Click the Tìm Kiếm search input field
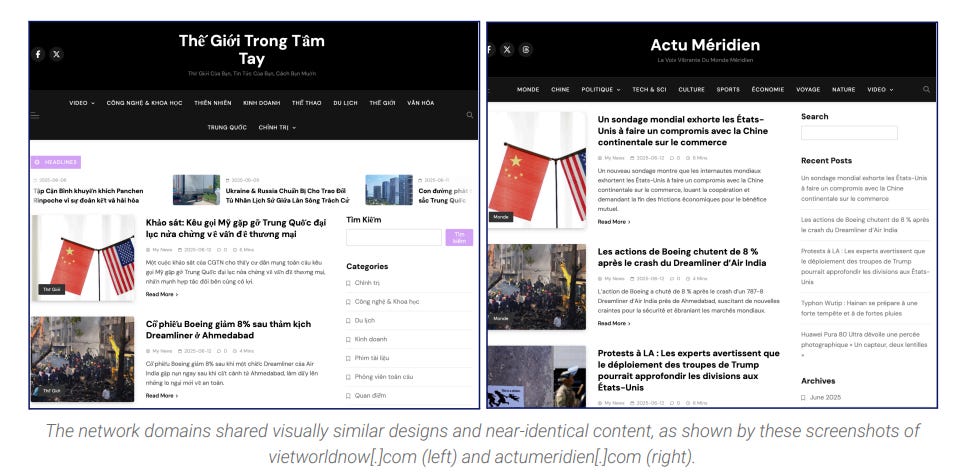Screen dimensions: 953x474 pos(394,238)
